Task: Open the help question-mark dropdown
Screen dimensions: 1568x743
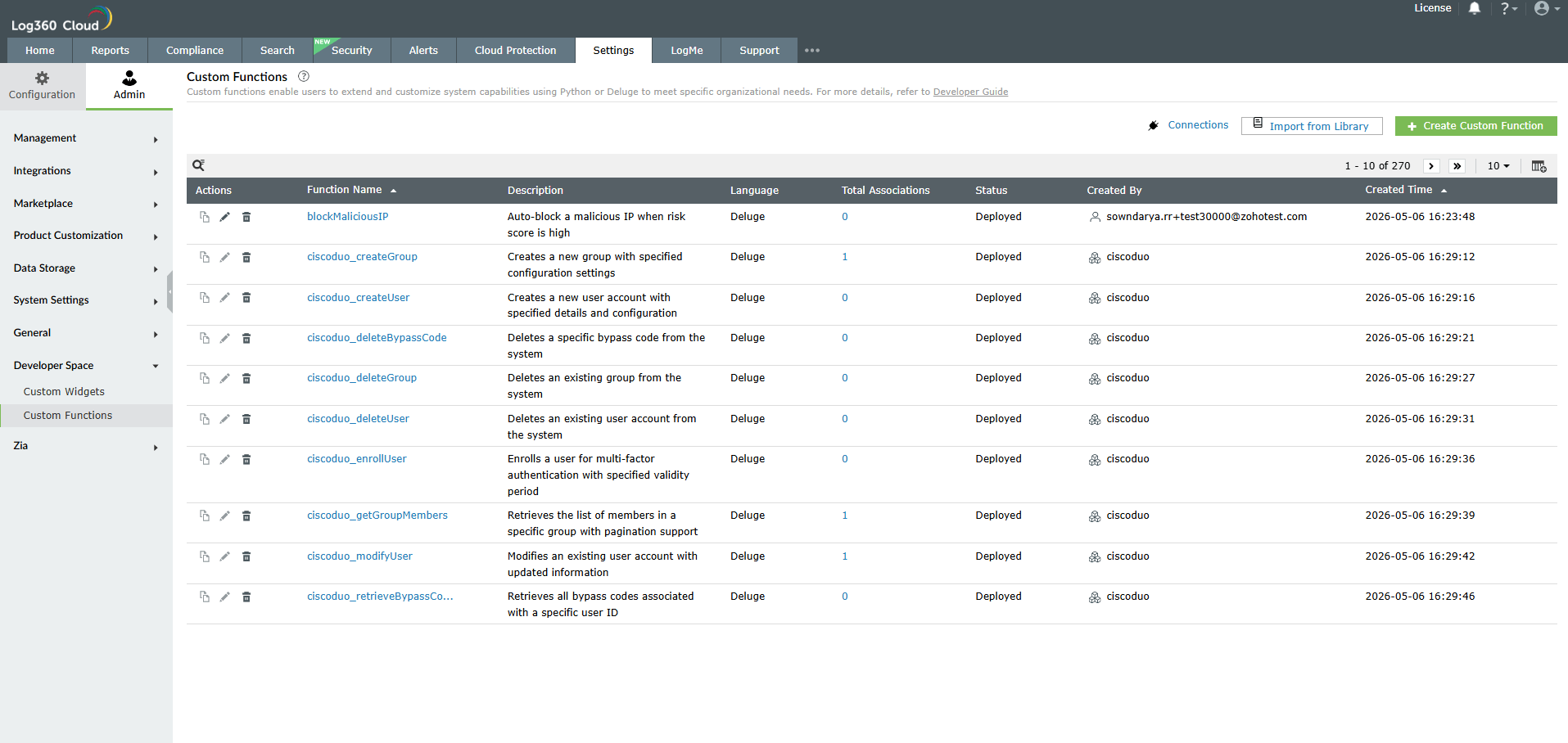Action: (1508, 8)
